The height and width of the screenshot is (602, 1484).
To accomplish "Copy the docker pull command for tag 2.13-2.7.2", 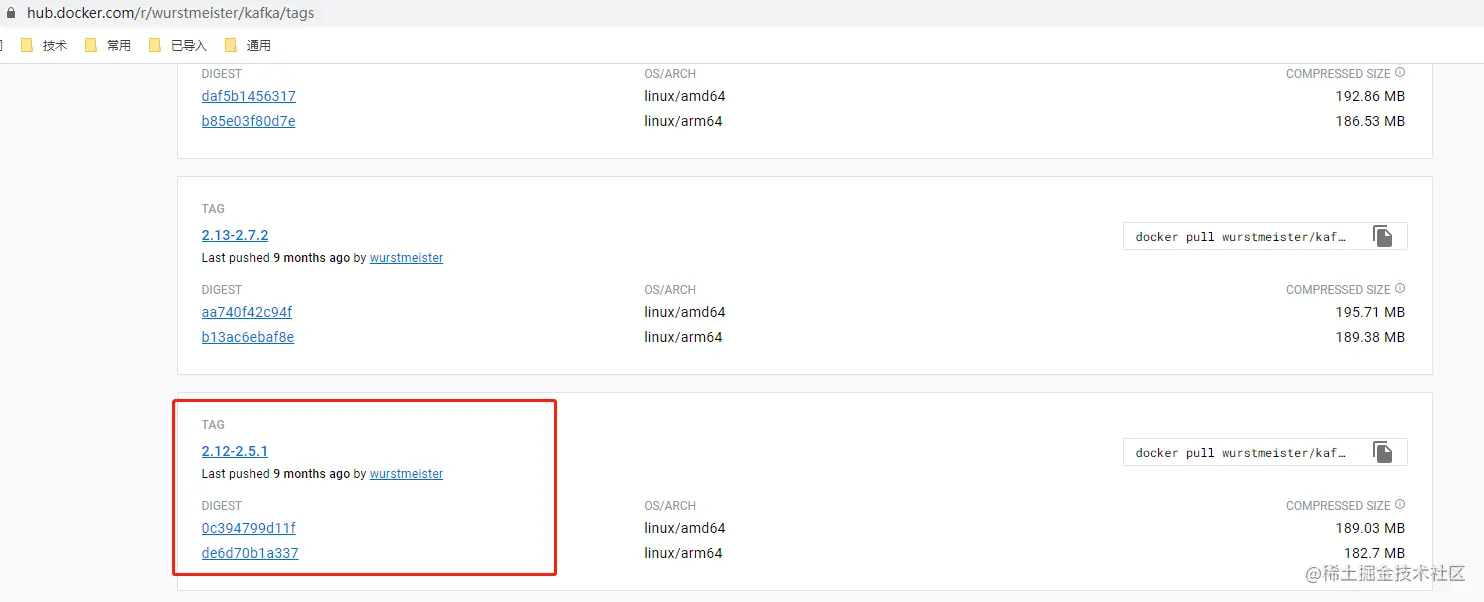I will coord(1382,237).
